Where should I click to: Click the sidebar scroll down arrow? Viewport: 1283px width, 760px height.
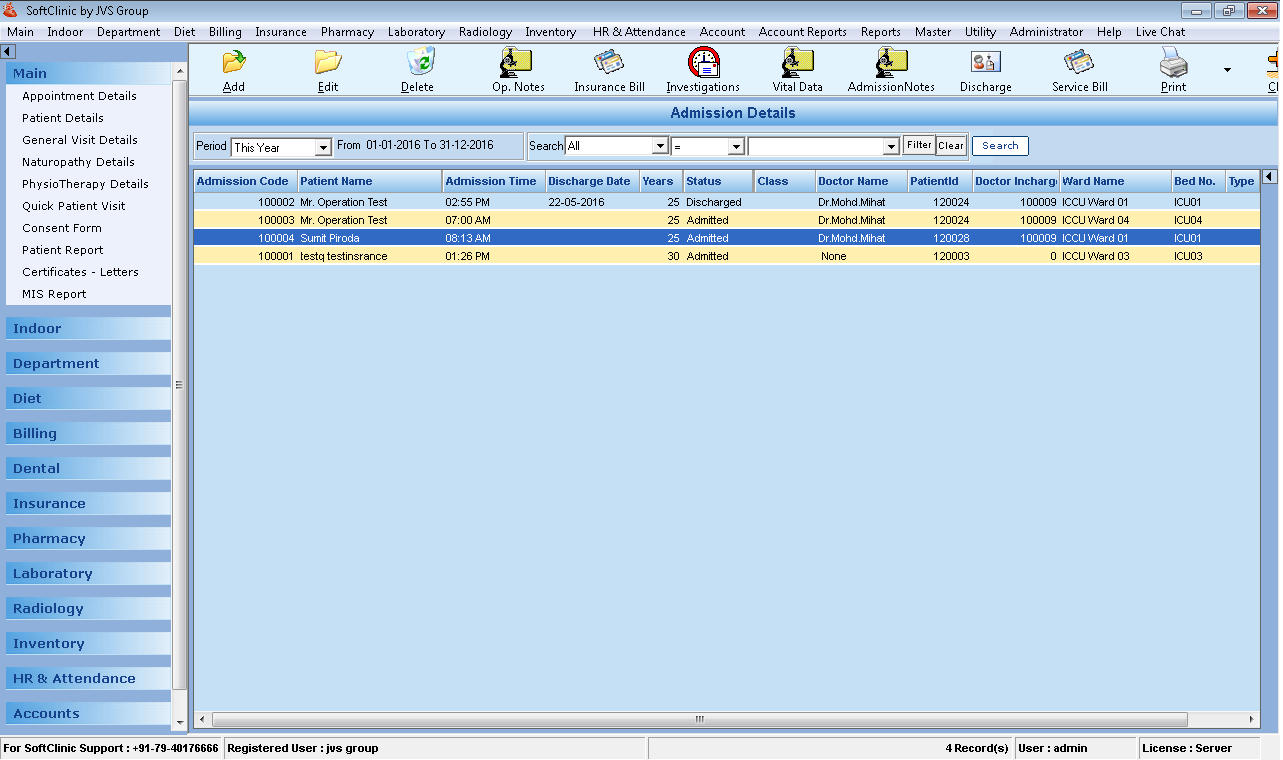click(x=180, y=723)
